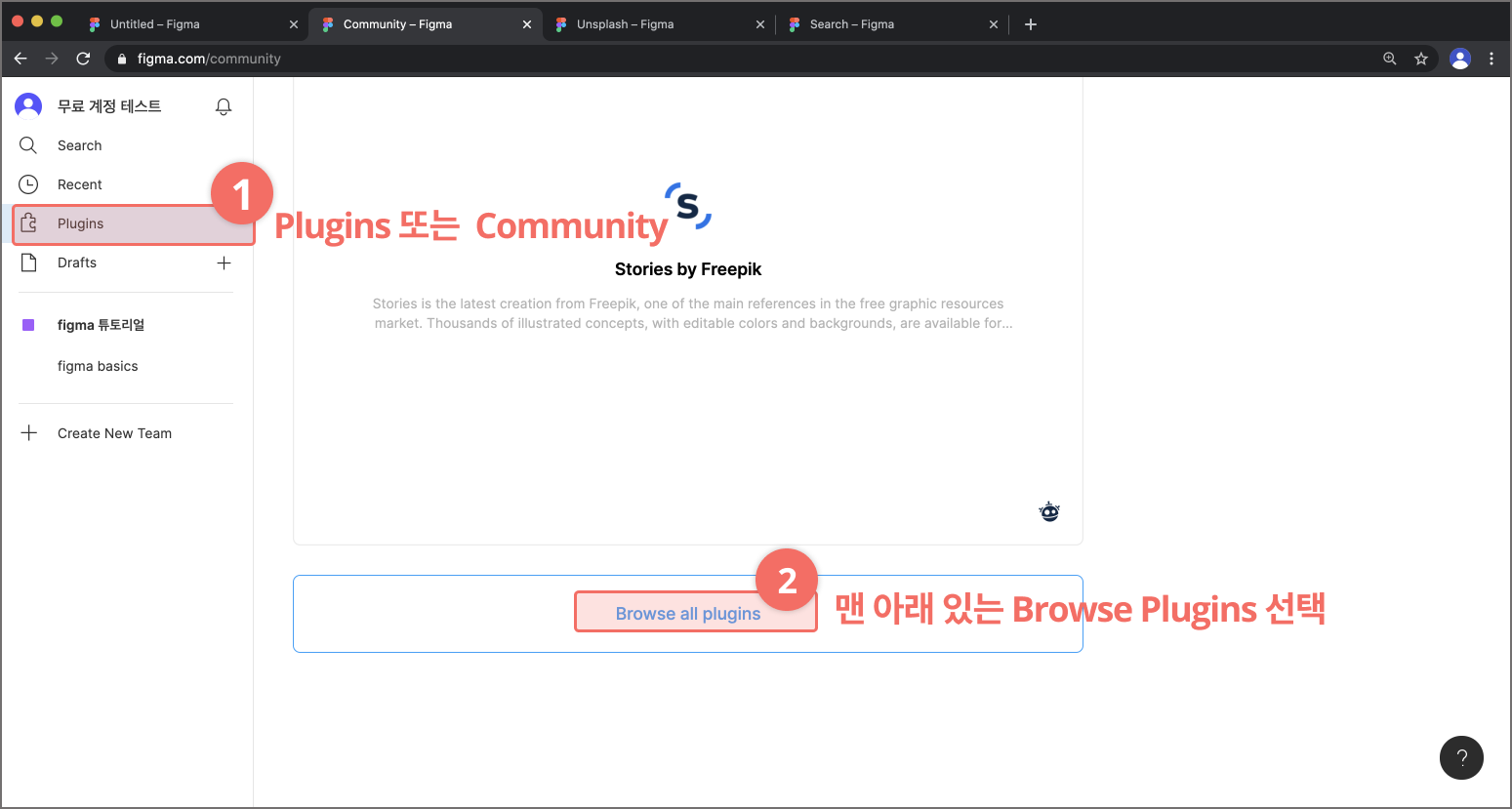
Task: Click the Search magnifier icon in sidebar
Action: pos(28,145)
